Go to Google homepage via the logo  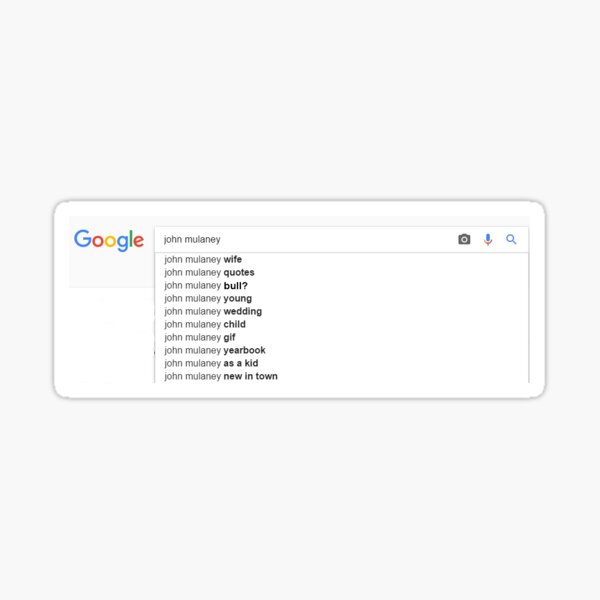pyautogui.click(x=109, y=240)
